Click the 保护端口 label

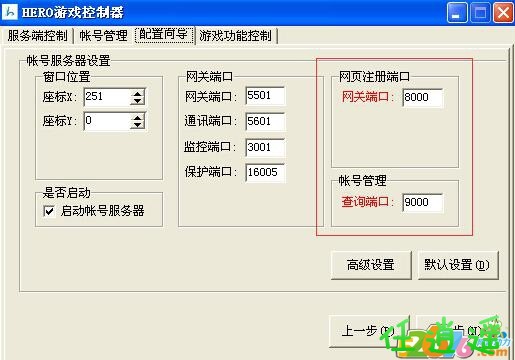(211, 172)
